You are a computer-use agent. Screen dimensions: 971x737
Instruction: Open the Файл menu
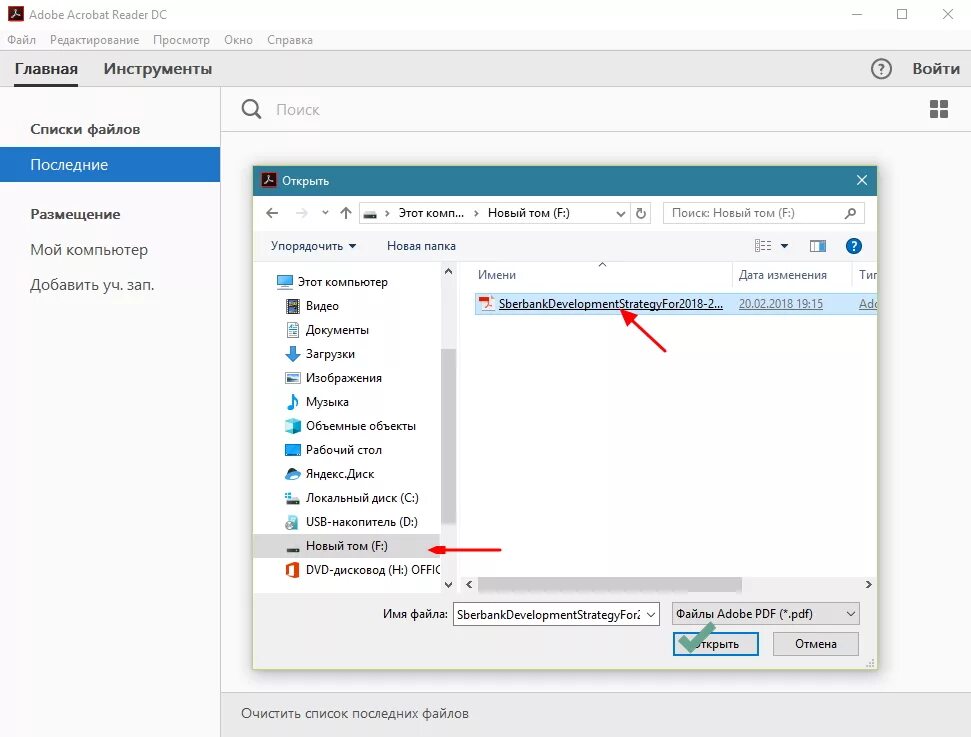(x=21, y=40)
